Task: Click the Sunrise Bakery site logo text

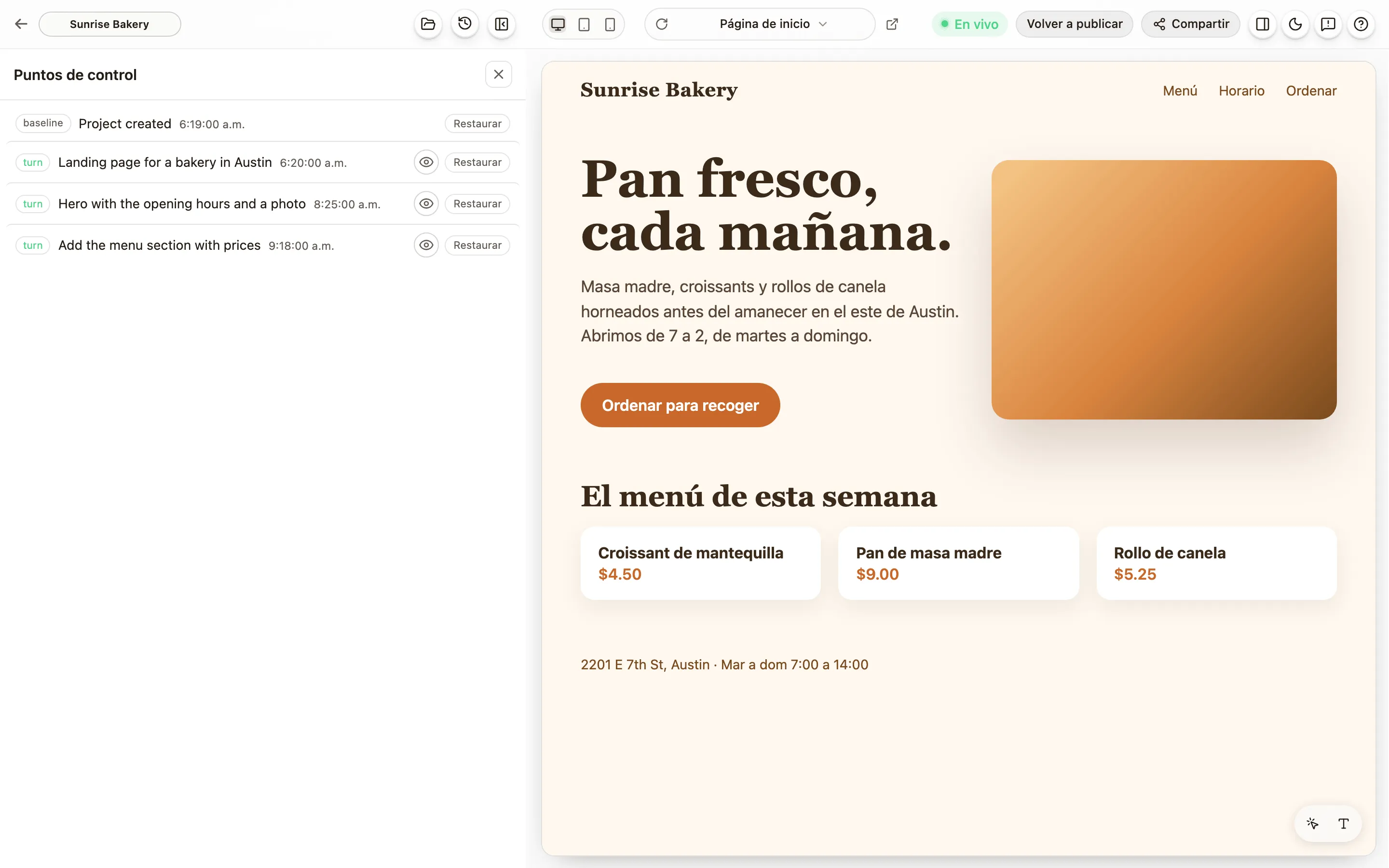Action: [x=659, y=90]
